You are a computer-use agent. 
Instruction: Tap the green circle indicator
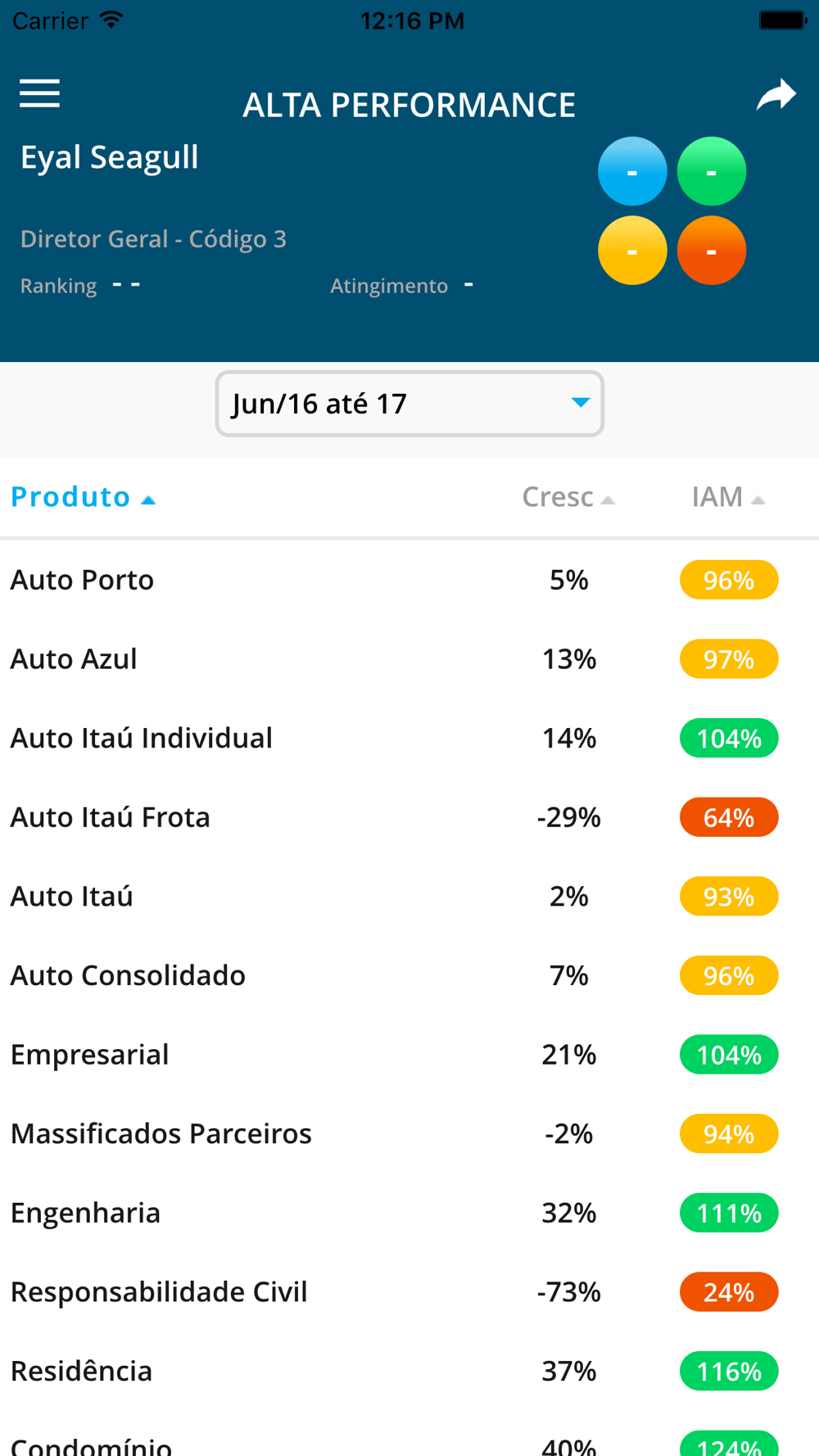click(x=711, y=171)
